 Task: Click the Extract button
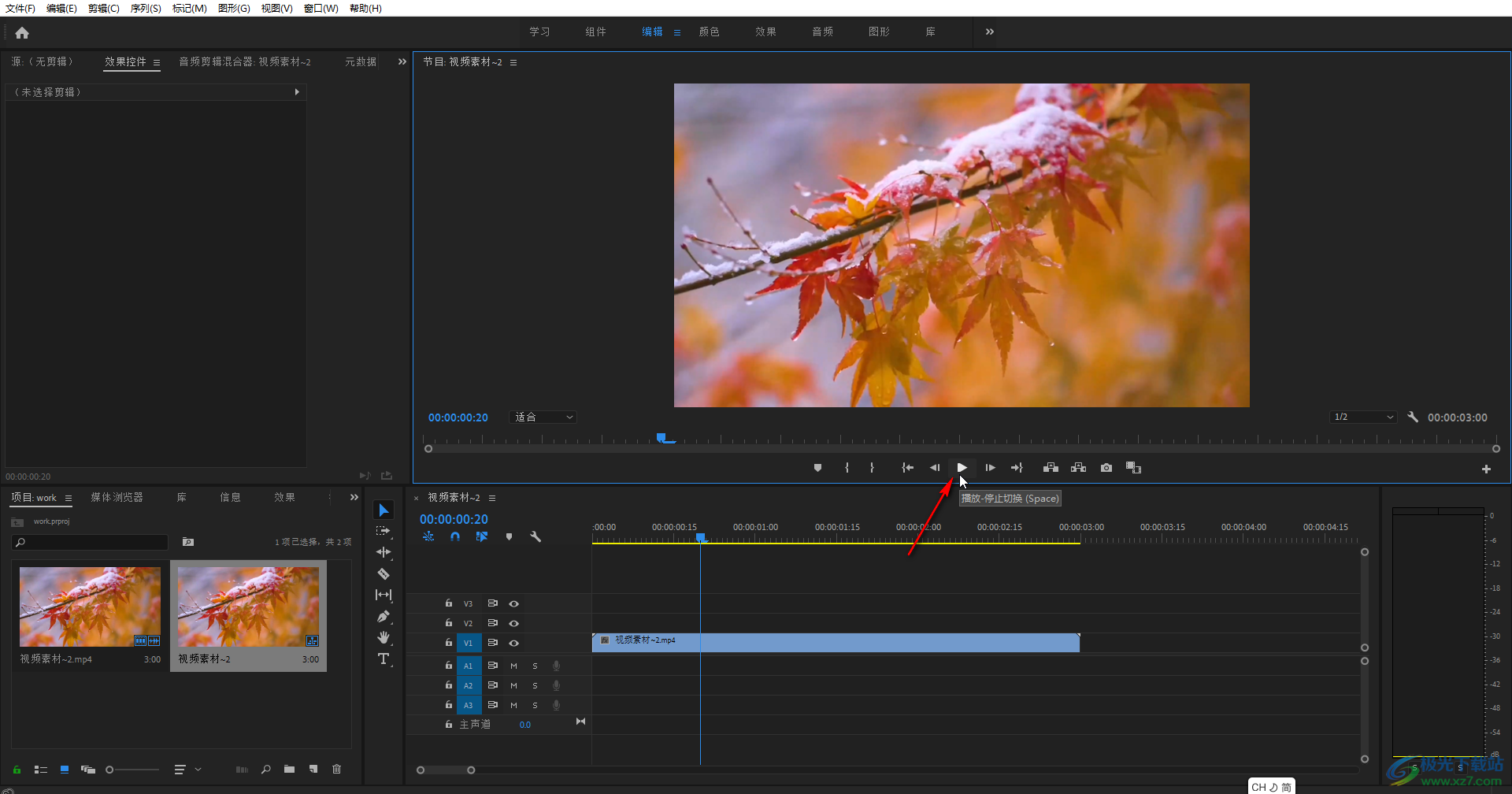(x=1078, y=468)
